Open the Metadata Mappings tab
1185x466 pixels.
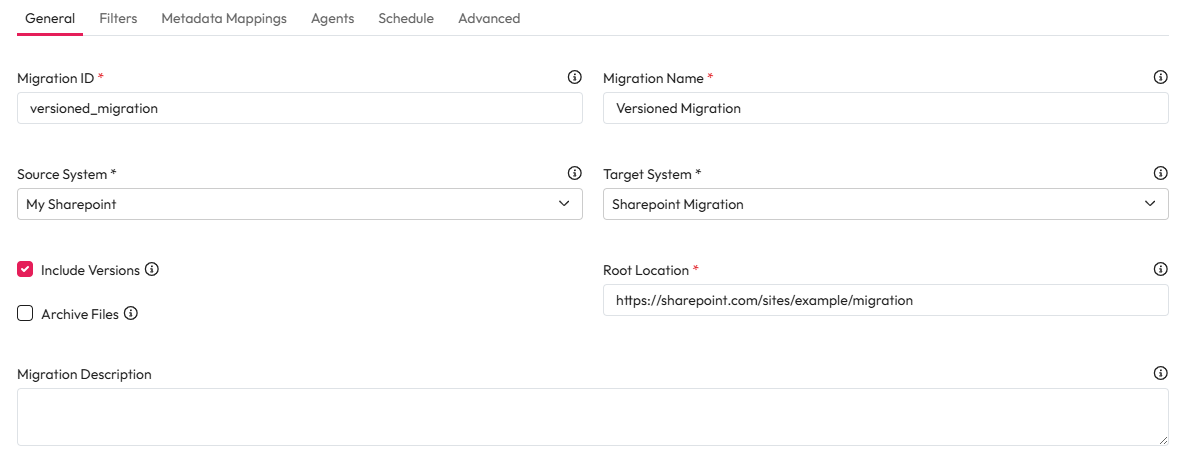click(224, 18)
